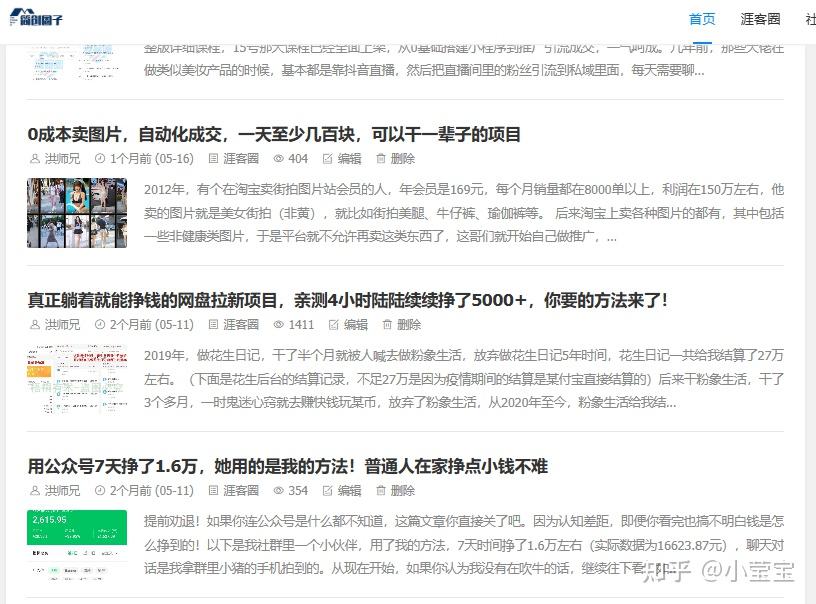The image size is (816, 604).
Task: Click trash icon on 公众号 post
Action: click(381, 491)
